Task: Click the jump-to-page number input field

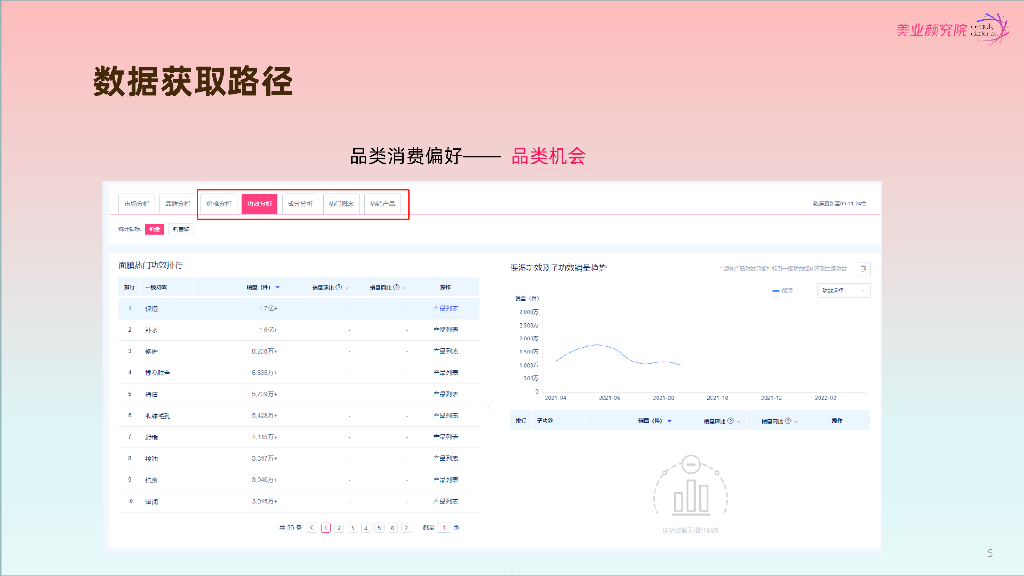Action: (444, 527)
